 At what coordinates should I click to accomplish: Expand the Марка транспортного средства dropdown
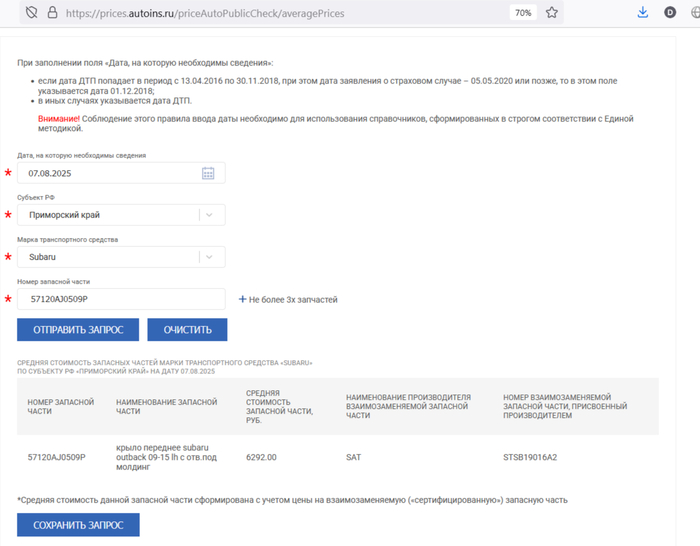[208, 257]
